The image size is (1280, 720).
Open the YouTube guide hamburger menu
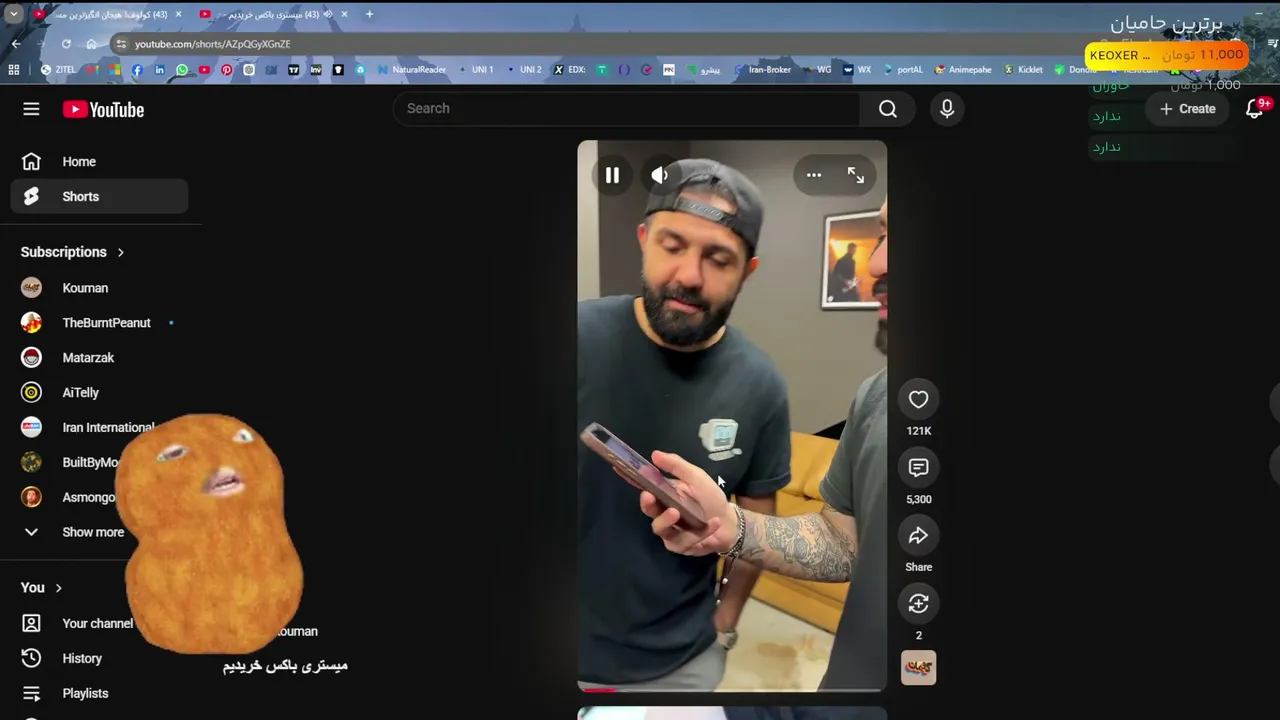click(x=31, y=109)
